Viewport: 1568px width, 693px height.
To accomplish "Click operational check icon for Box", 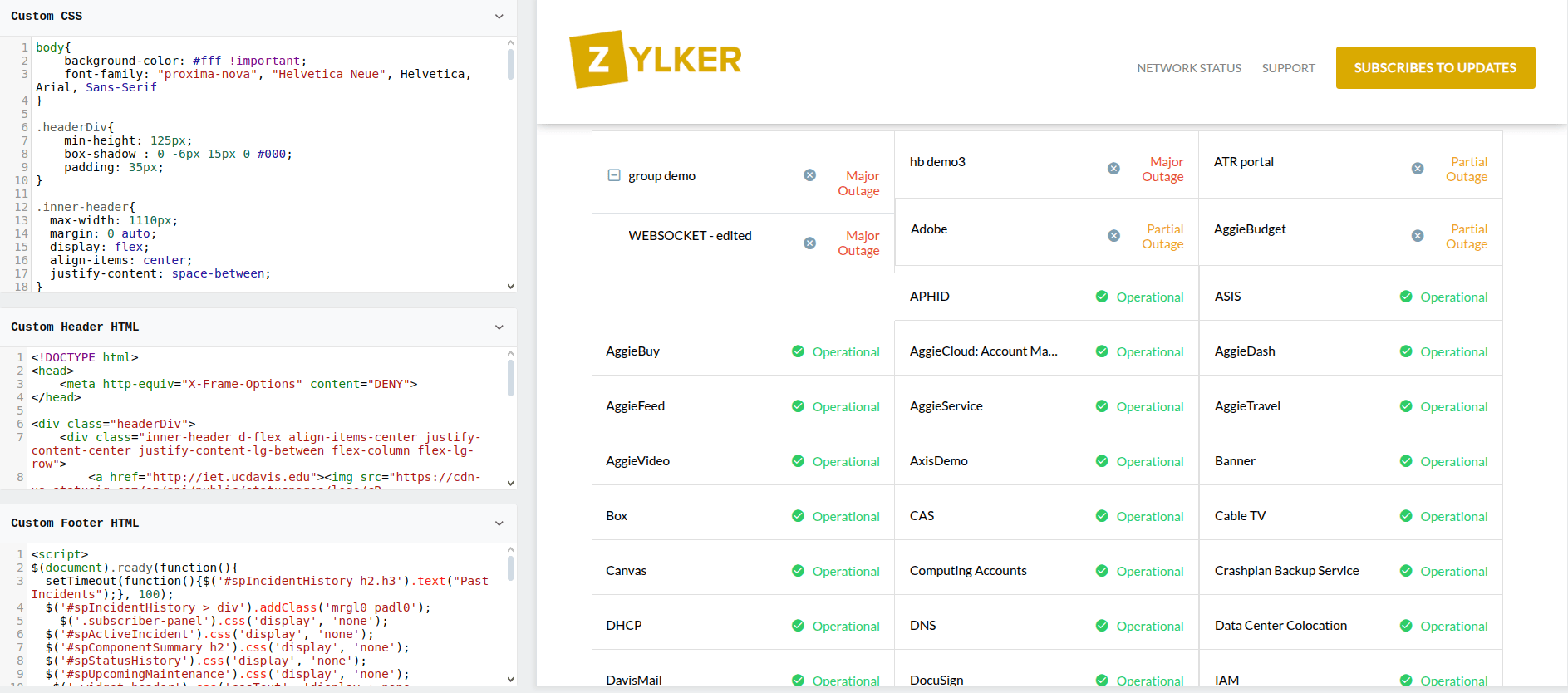I will pos(798,516).
